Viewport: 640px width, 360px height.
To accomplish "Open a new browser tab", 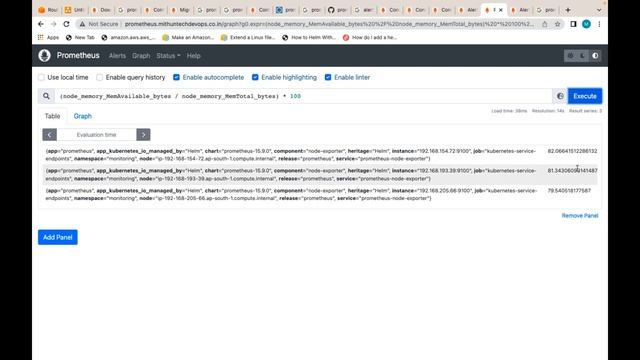I will pos(568,10).
